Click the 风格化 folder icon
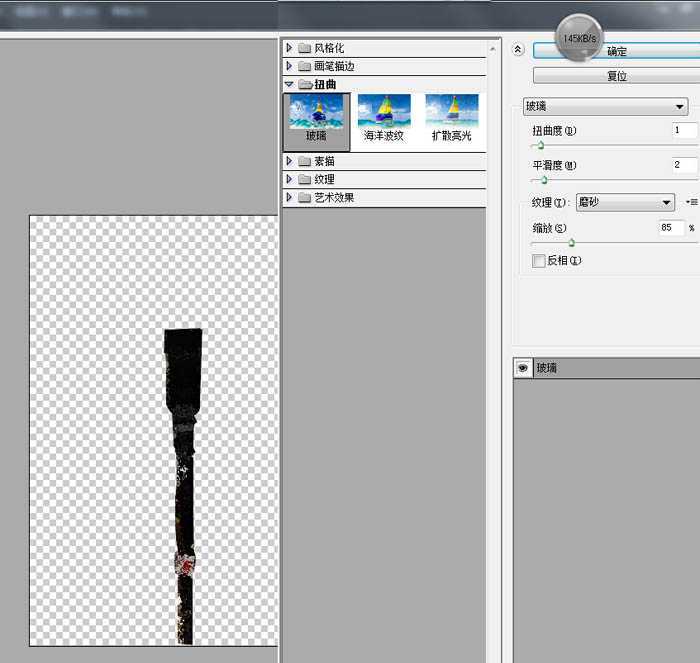Image resolution: width=700 pixels, height=663 pixels. tap(304, 48)
